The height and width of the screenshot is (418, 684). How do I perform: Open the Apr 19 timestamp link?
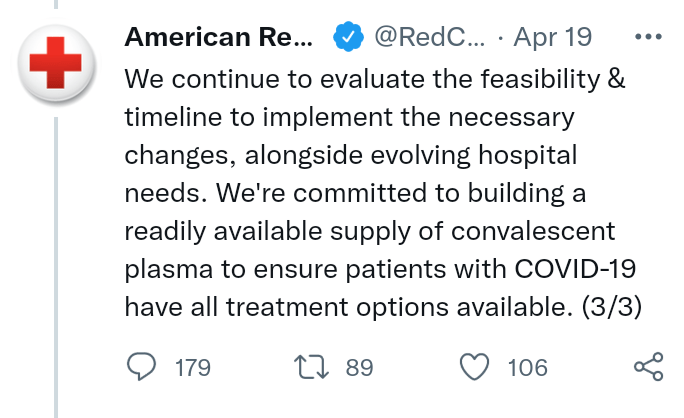552,37
